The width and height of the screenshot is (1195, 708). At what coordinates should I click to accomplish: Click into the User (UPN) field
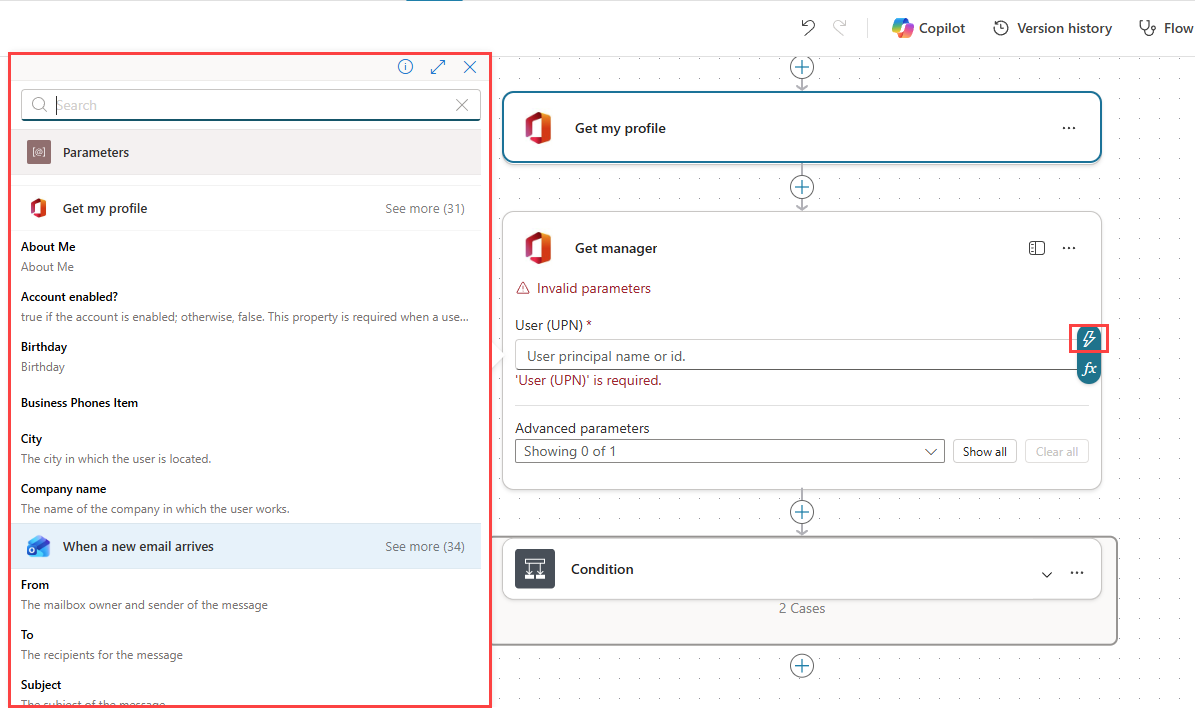(x=796, y=356)
